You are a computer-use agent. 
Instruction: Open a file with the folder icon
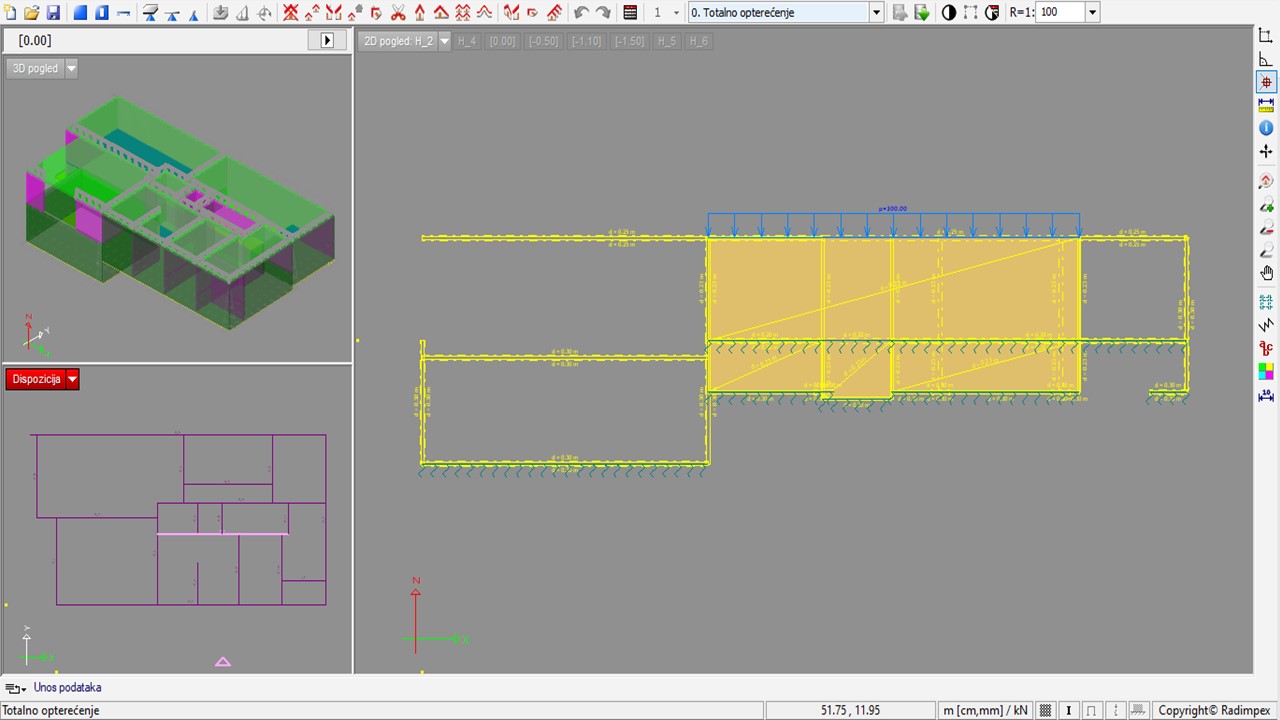(32, 13)
